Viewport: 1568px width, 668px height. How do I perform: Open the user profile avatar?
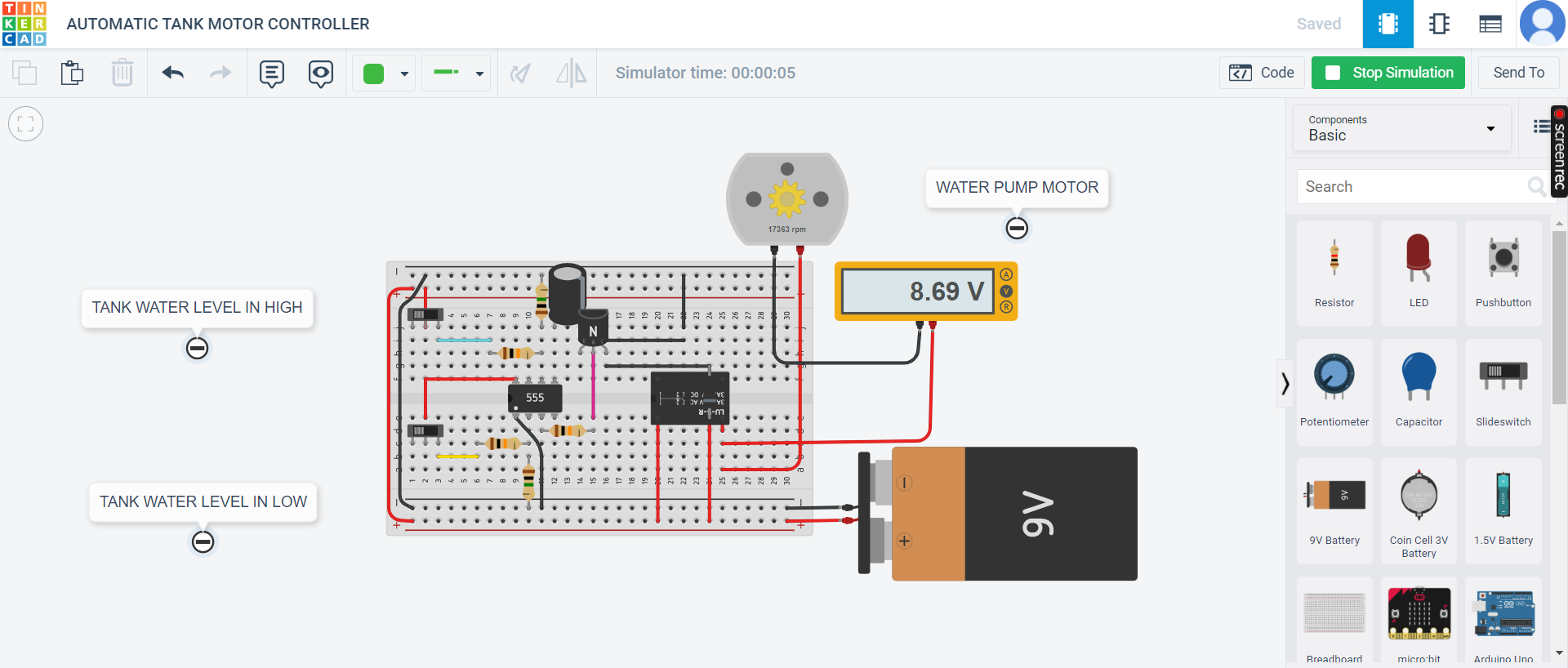click(x=1542, y=24)
